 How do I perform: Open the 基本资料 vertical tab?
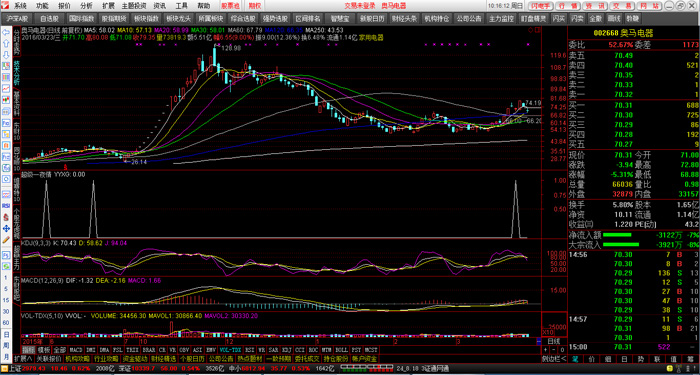click(x=17, y=96)
